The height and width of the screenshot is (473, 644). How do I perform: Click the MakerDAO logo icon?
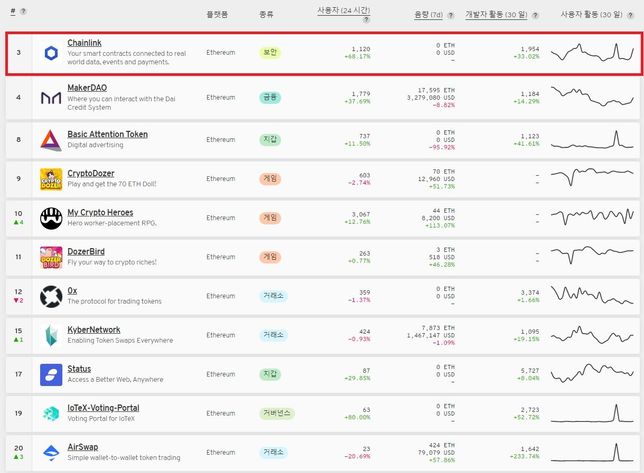[51, 98]
